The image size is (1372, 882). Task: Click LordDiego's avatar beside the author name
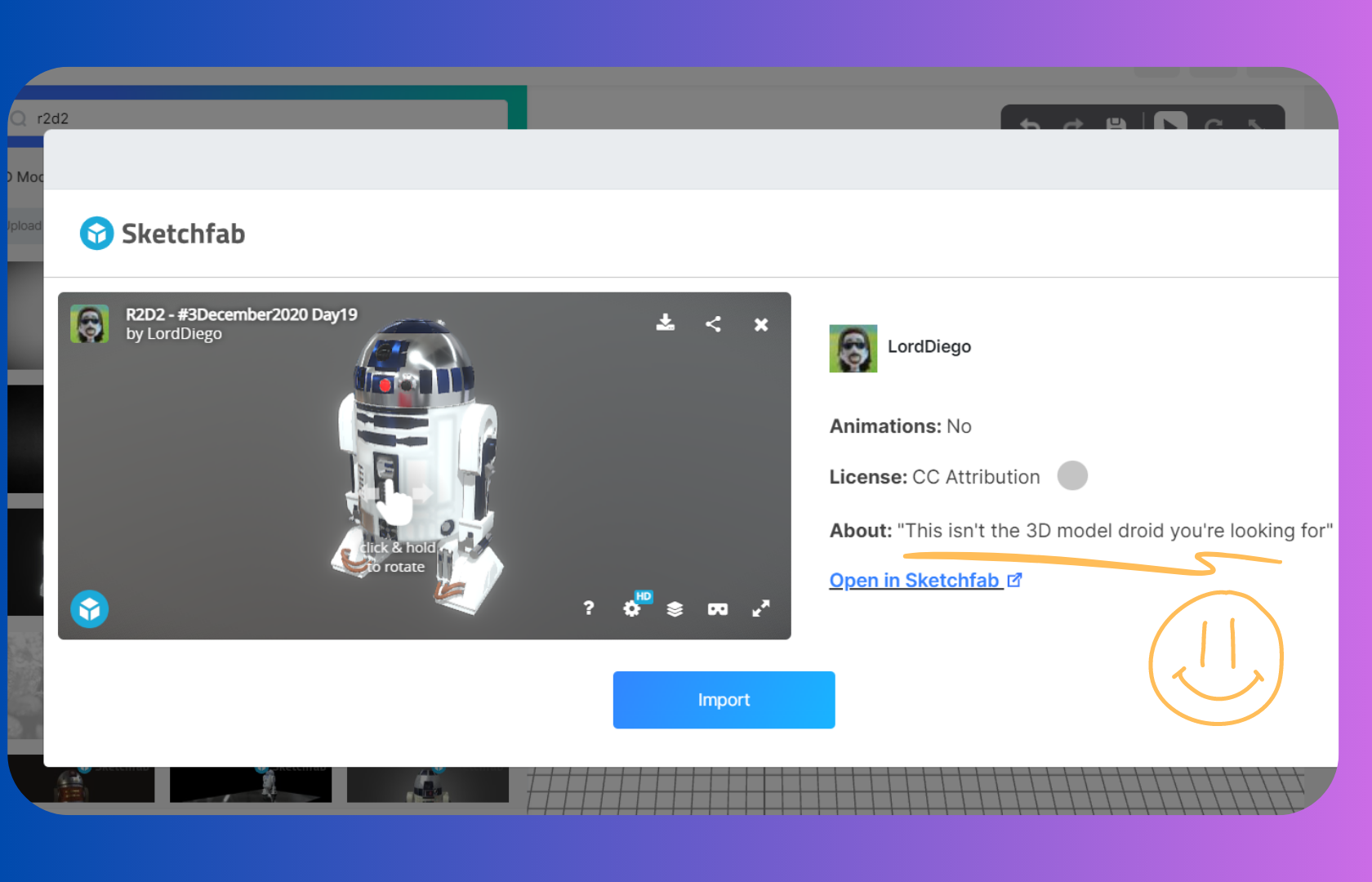(x=853, y=349)
